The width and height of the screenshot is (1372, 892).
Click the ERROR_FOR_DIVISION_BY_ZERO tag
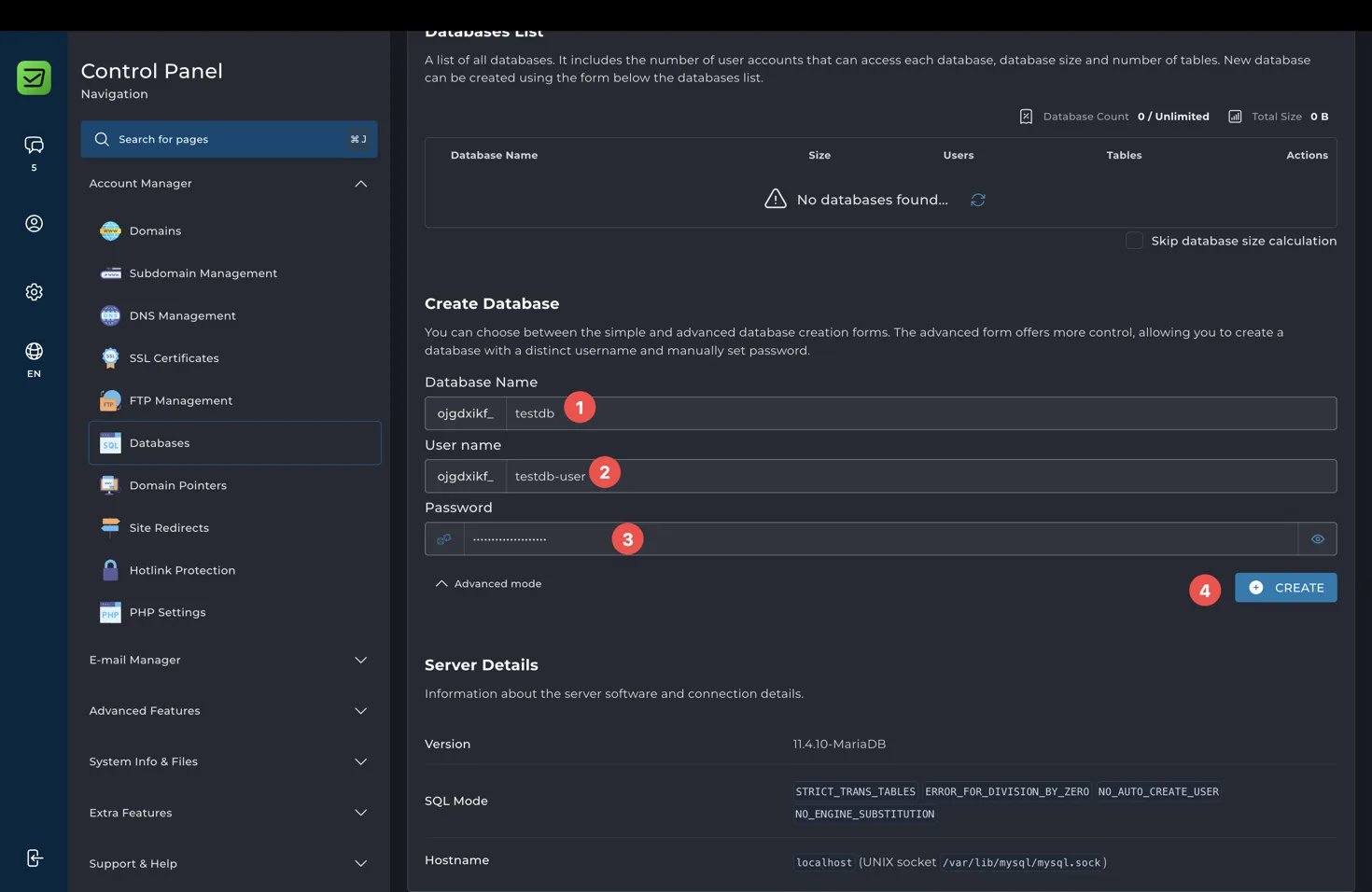1007,792
